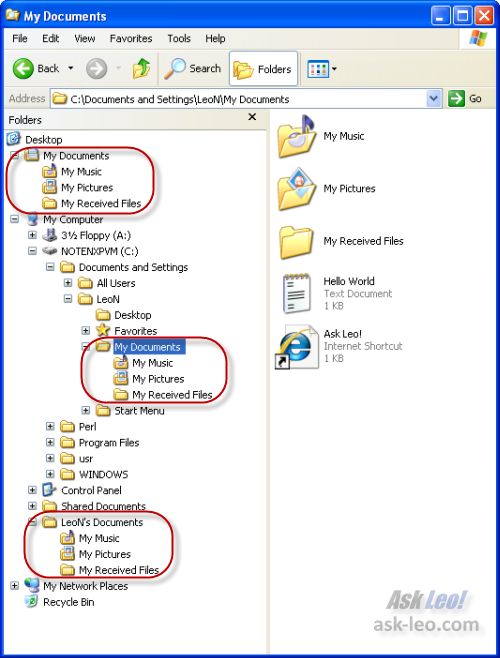
Task: Select large My Pictures folder icon
Action: tap(296, 189)
